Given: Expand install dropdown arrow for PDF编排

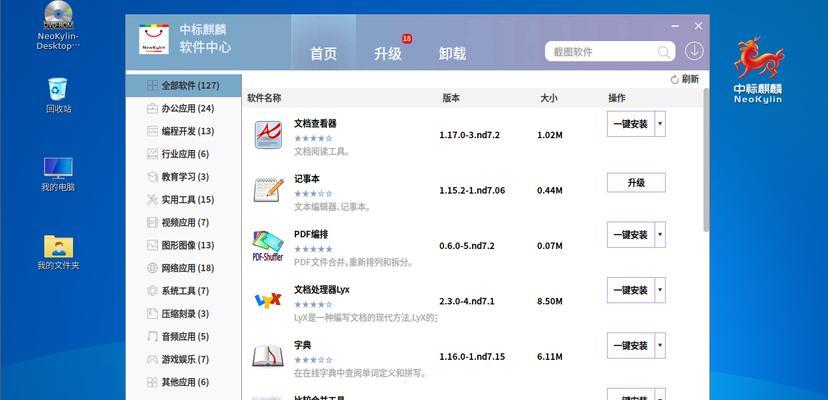Looking at the screenshot, I should (x=660, y=235).
